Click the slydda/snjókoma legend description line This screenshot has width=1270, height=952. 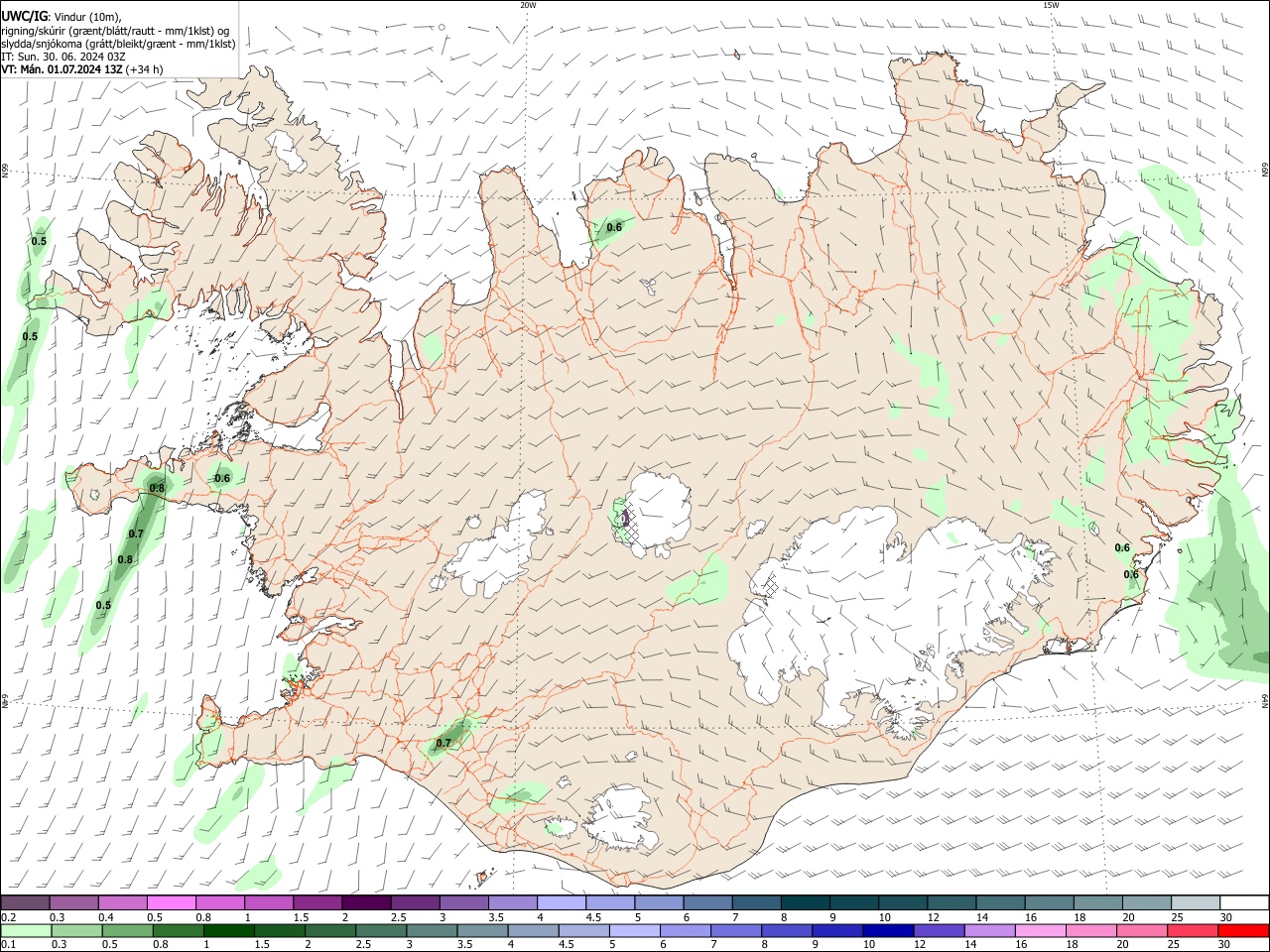point(118,44)
